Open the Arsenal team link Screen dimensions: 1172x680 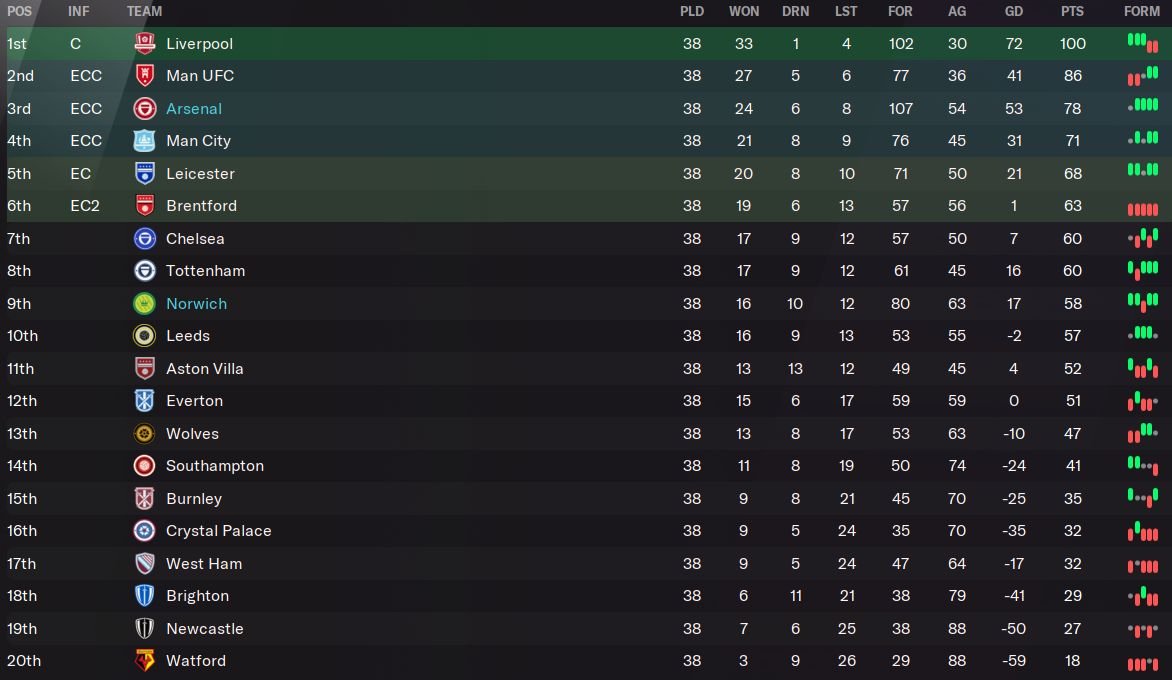[x=194, y=108]
